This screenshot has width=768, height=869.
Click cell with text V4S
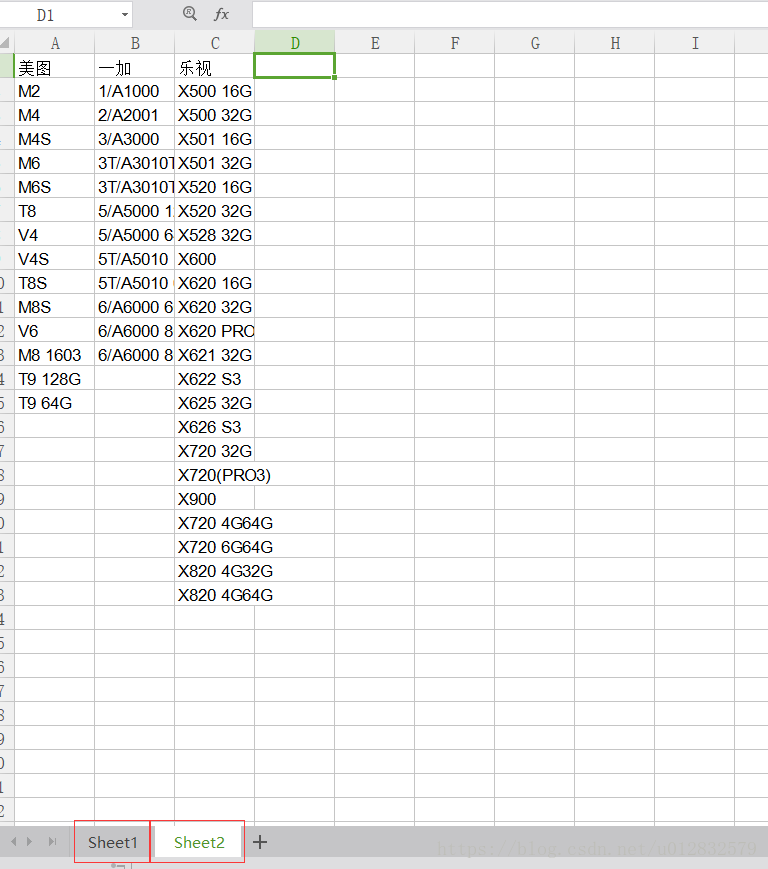pyautogui.click(x=55, y=258)
